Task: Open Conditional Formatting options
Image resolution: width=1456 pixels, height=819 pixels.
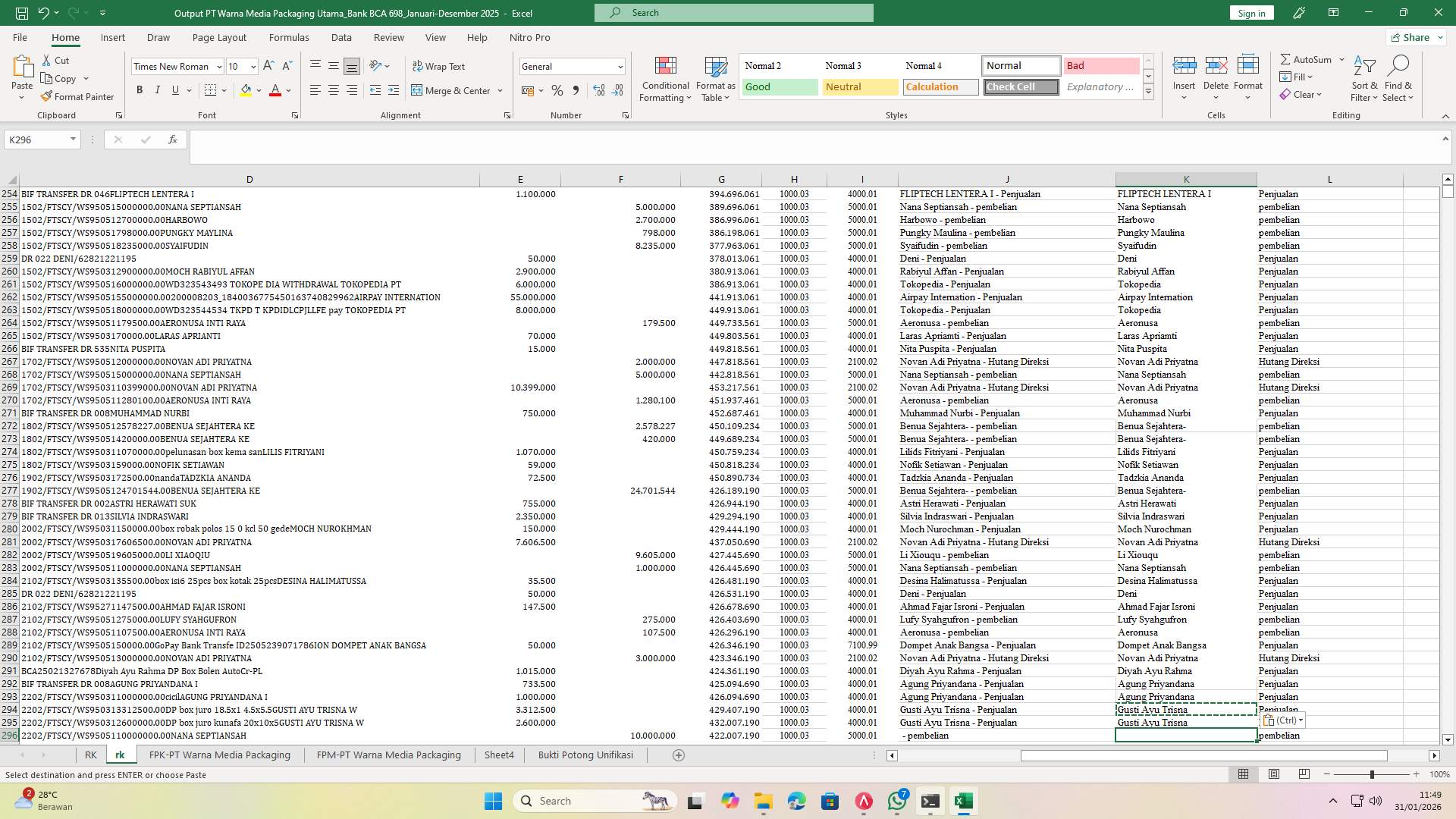Action: point(665,78)
